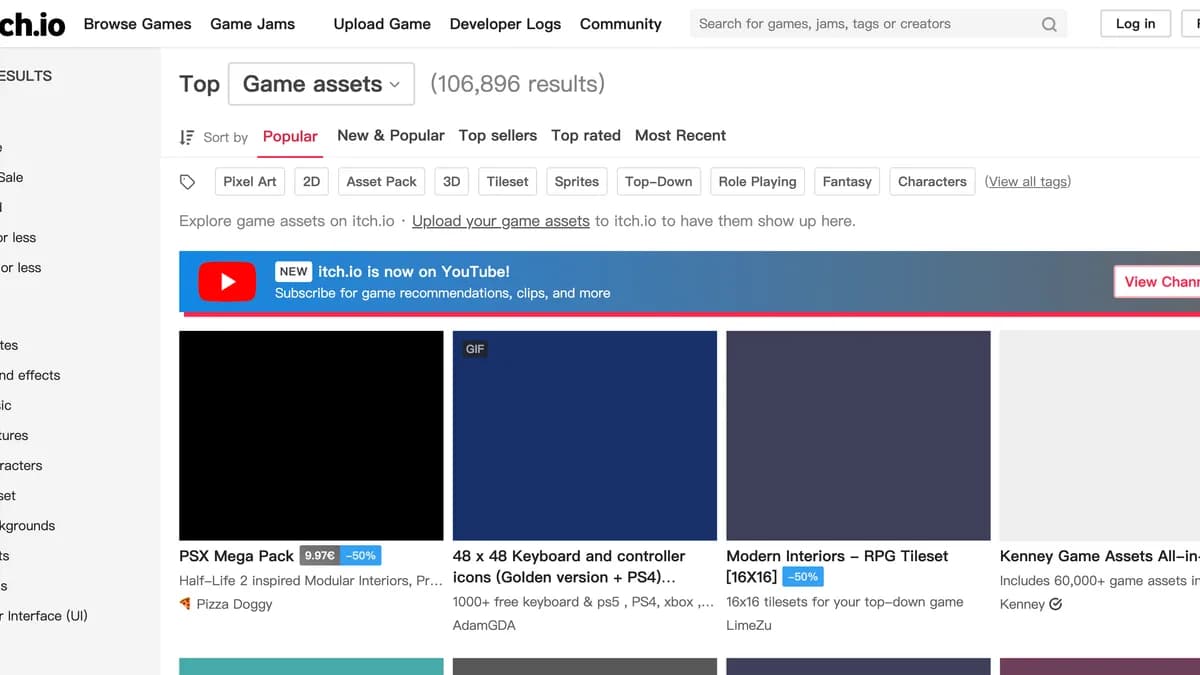Click 'itch.io is now on YouTube!' text
The width and height of the screenshot is (1200, 675).
pyautogui.click(x=414, y=271)
